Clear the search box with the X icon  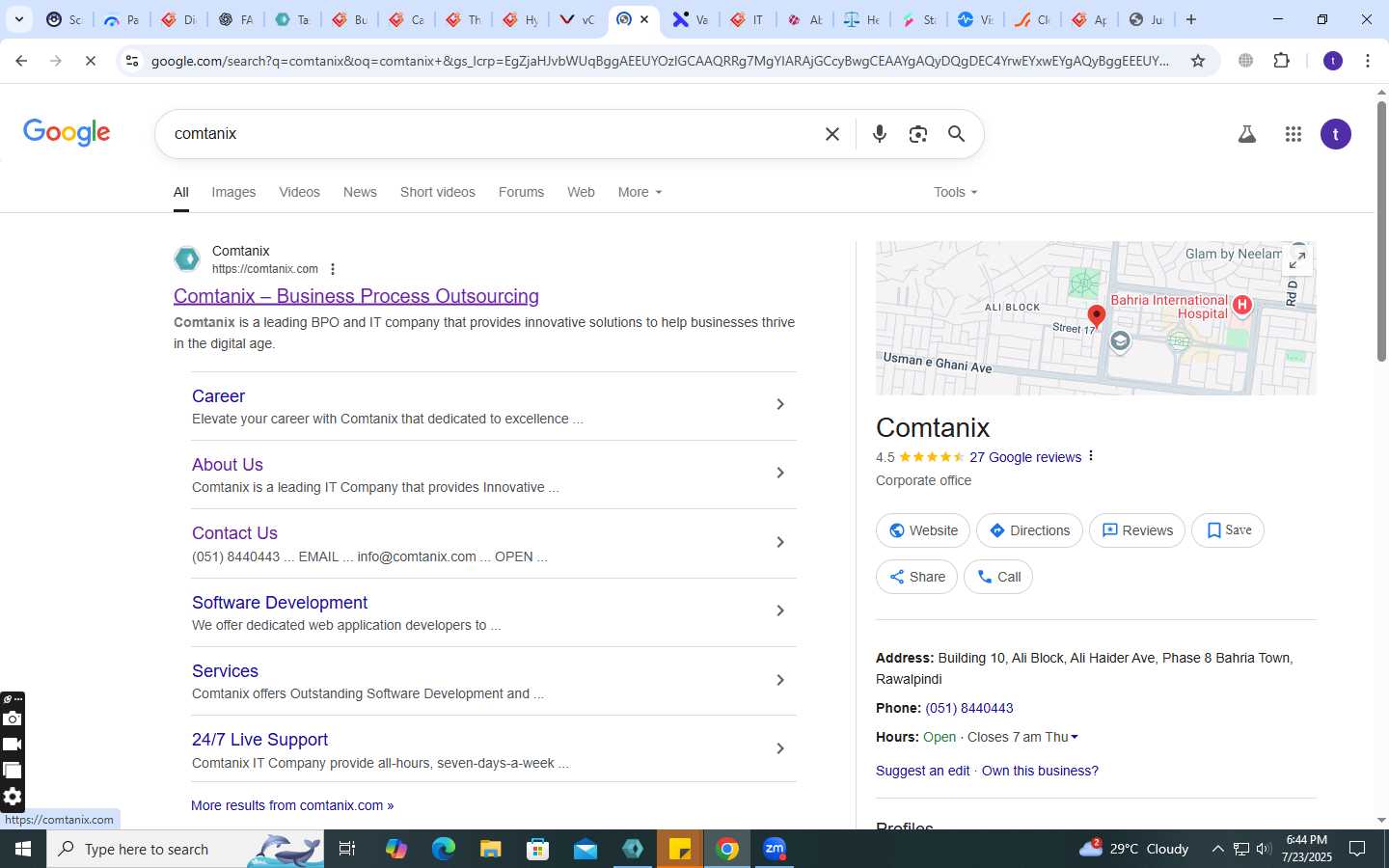pyautogui.click(x=832, y=134)
